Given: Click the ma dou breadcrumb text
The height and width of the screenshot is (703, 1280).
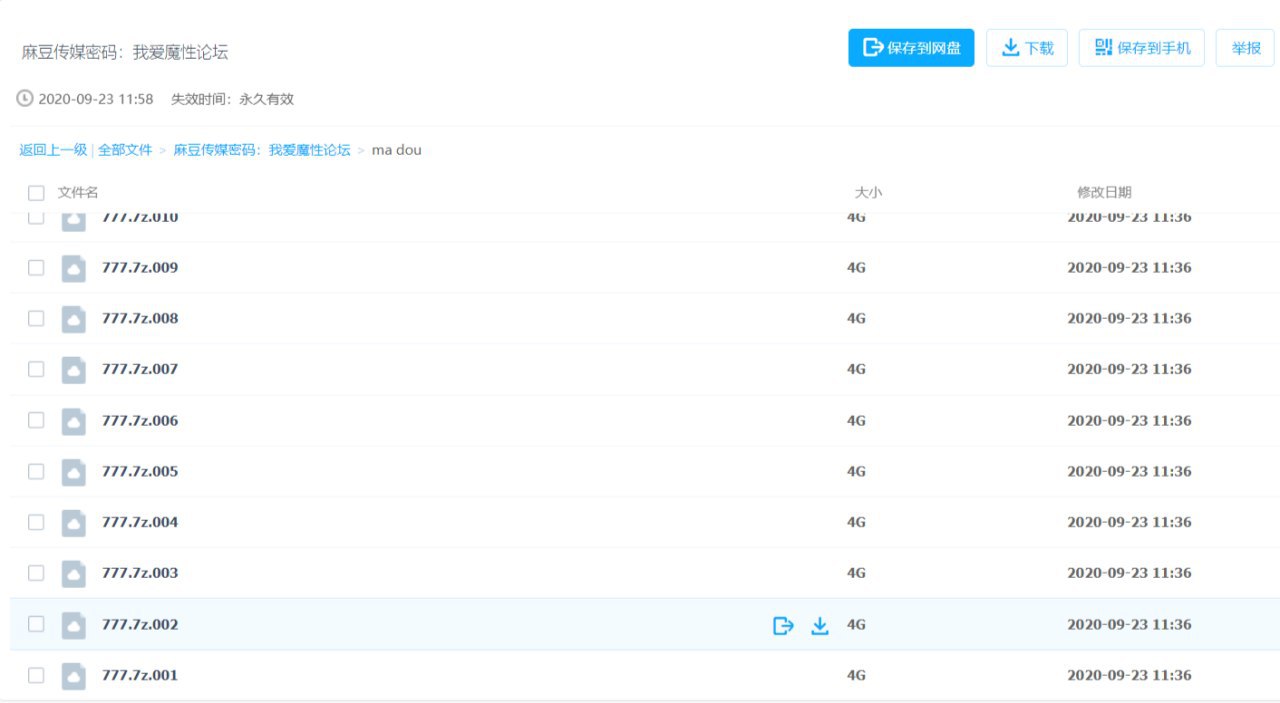Looking at the screenshot, I should pos(397,150).
